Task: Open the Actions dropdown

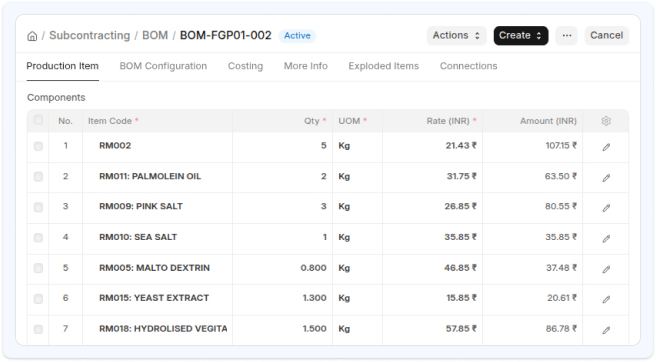Action: pos(456,36)
